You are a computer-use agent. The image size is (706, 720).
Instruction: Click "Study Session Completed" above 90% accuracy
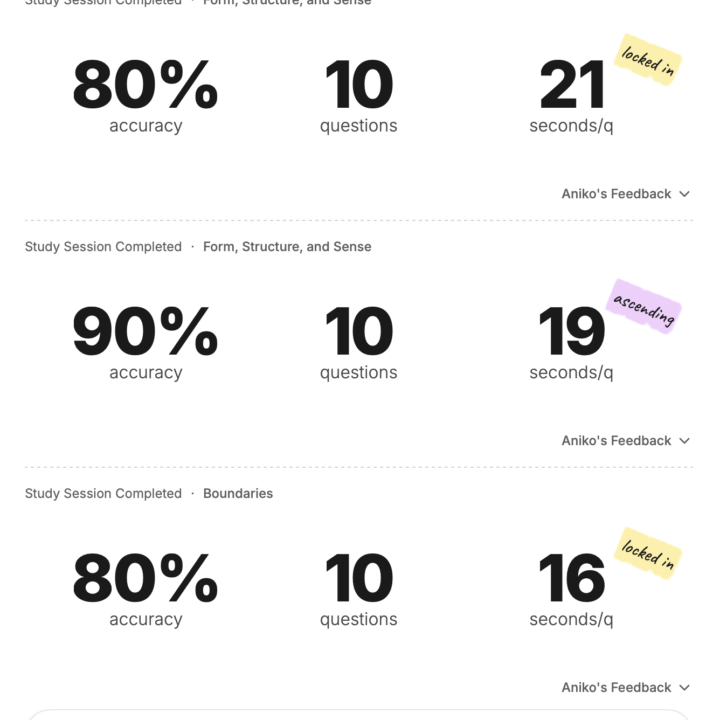(x=103, y=247)
